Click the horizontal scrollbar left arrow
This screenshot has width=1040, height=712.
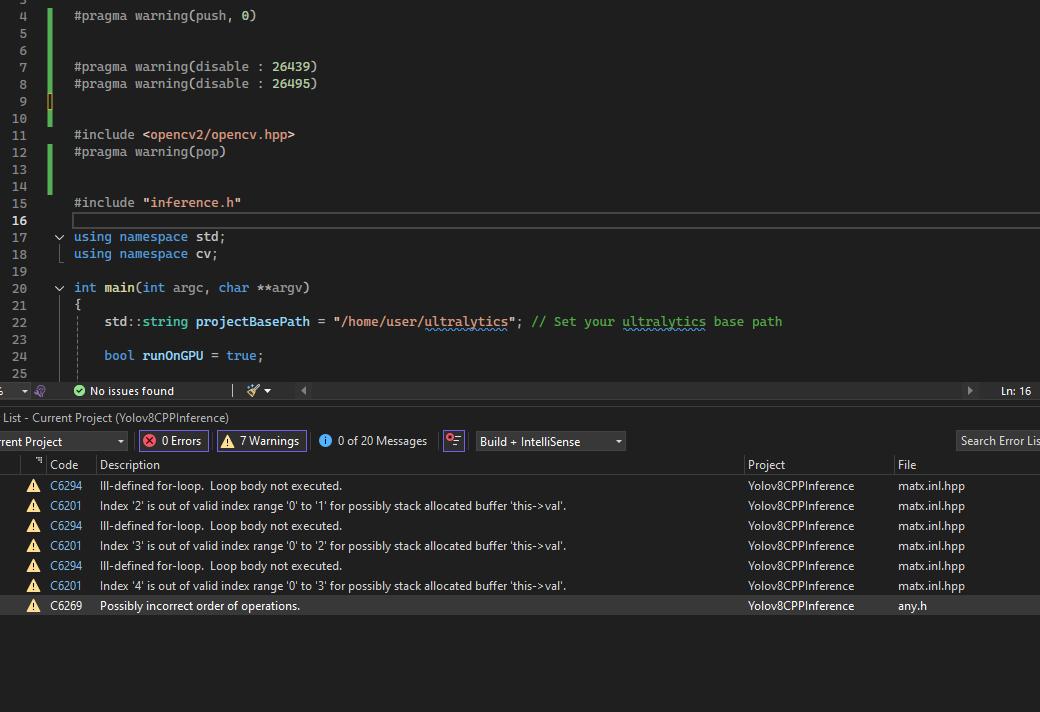[x=304, y=391]
